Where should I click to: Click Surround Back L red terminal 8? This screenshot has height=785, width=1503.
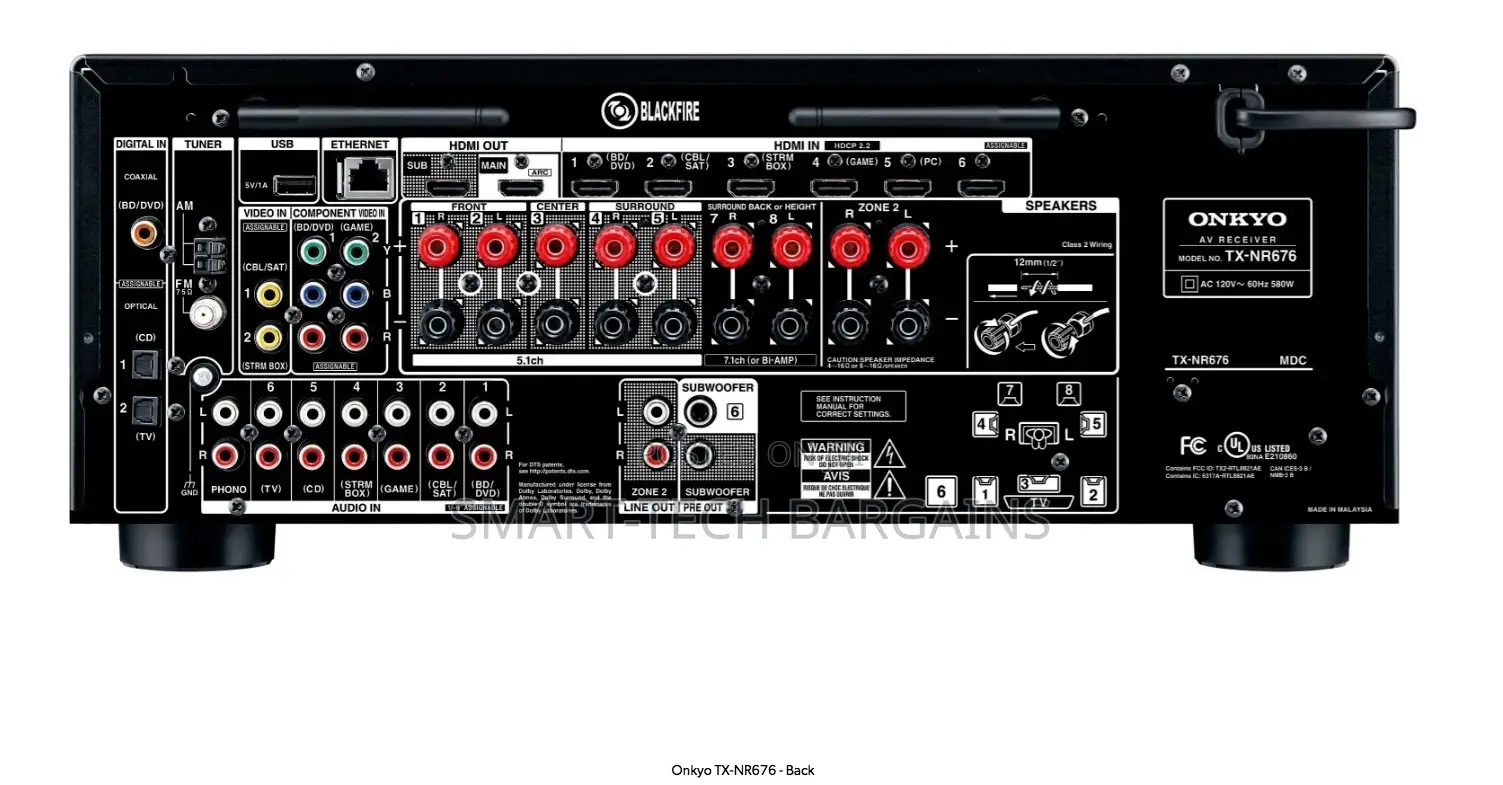point(791,245)
